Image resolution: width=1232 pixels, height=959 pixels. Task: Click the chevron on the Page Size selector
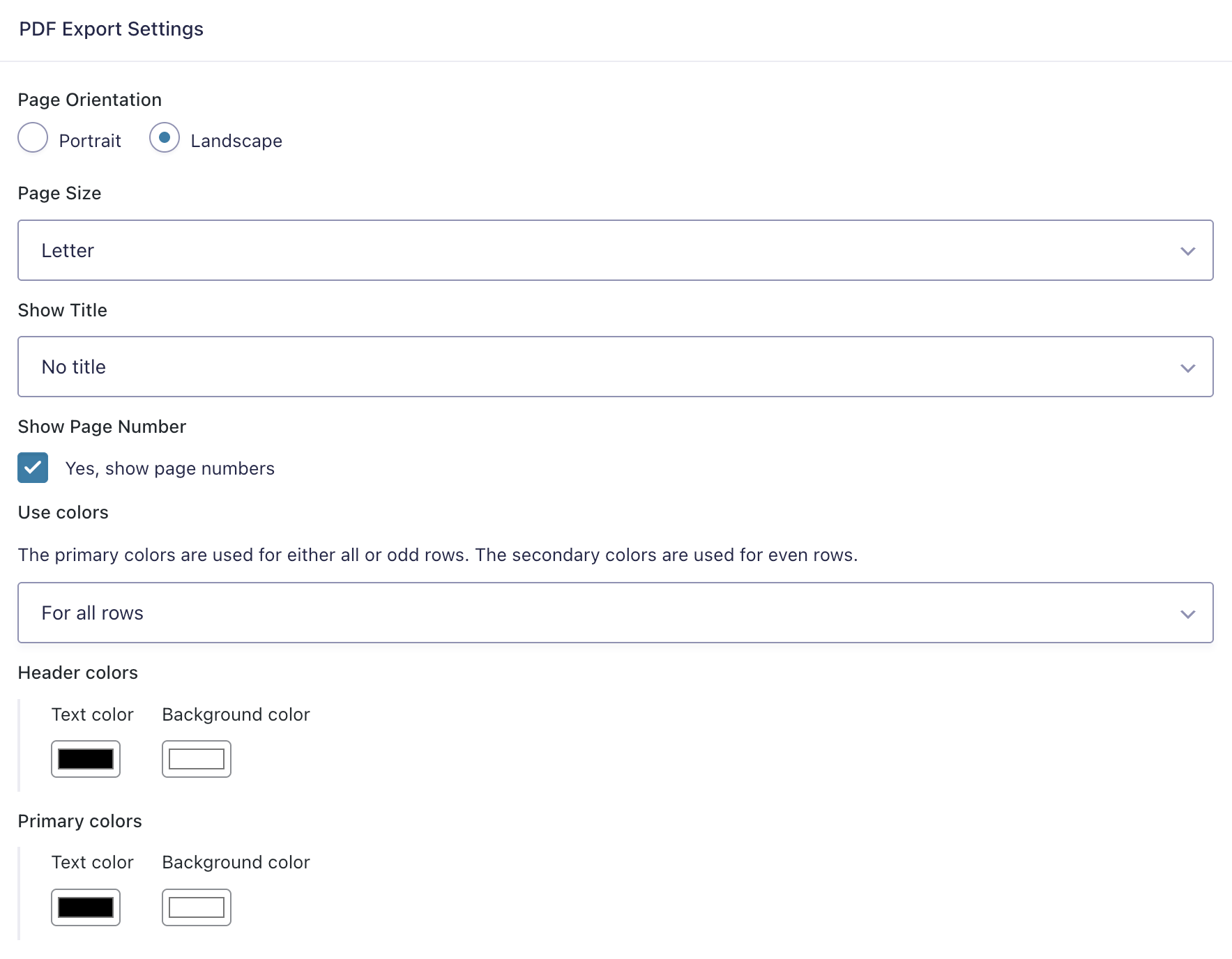point(1188,252)
